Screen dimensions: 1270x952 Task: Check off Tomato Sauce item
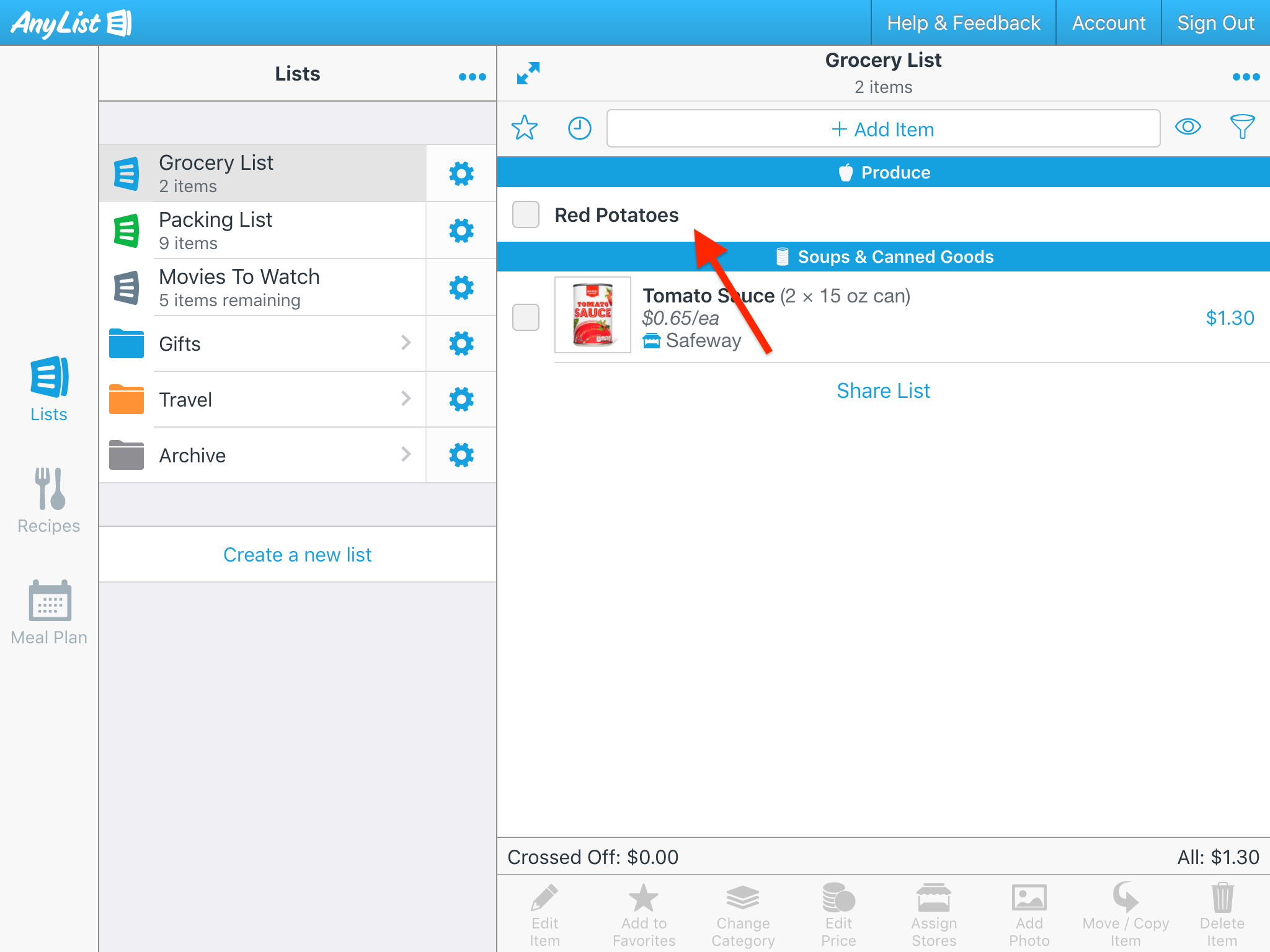(526, 317)
